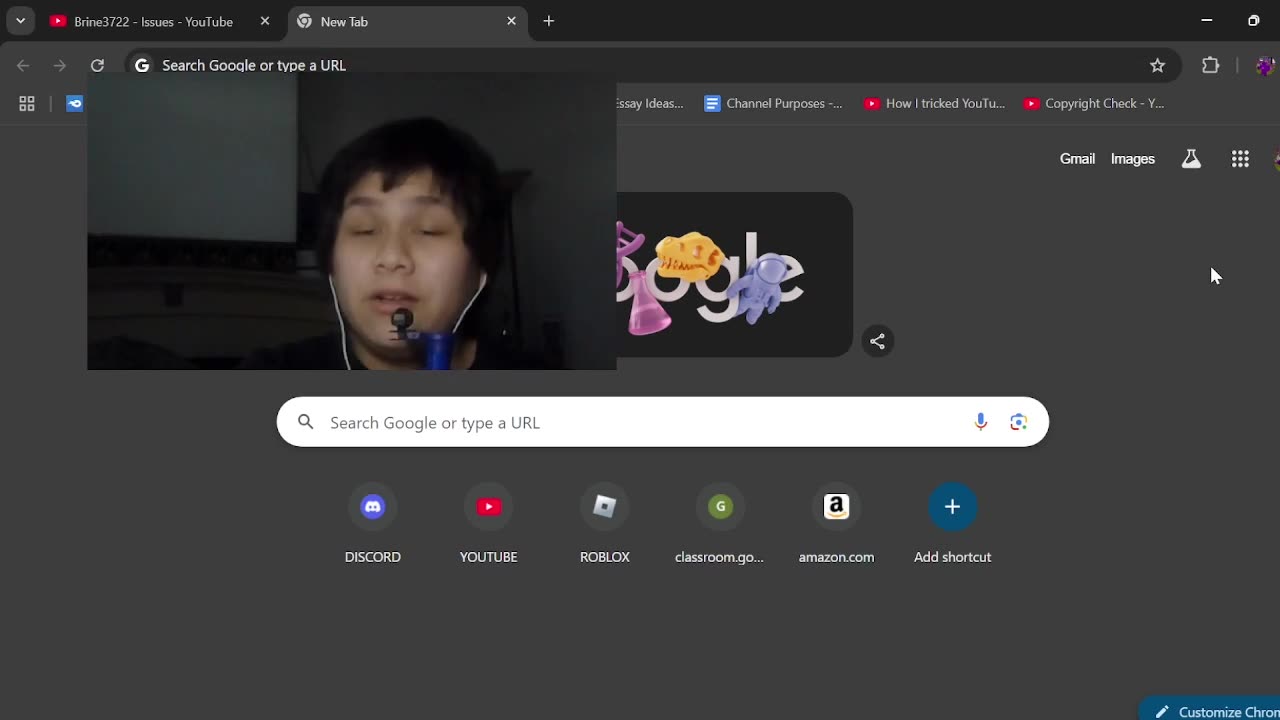Image resolution: width=1280 pixels, height=720 pixels.
Task: Open the Extensions puzzle icon
Action: click(1211, 65)
